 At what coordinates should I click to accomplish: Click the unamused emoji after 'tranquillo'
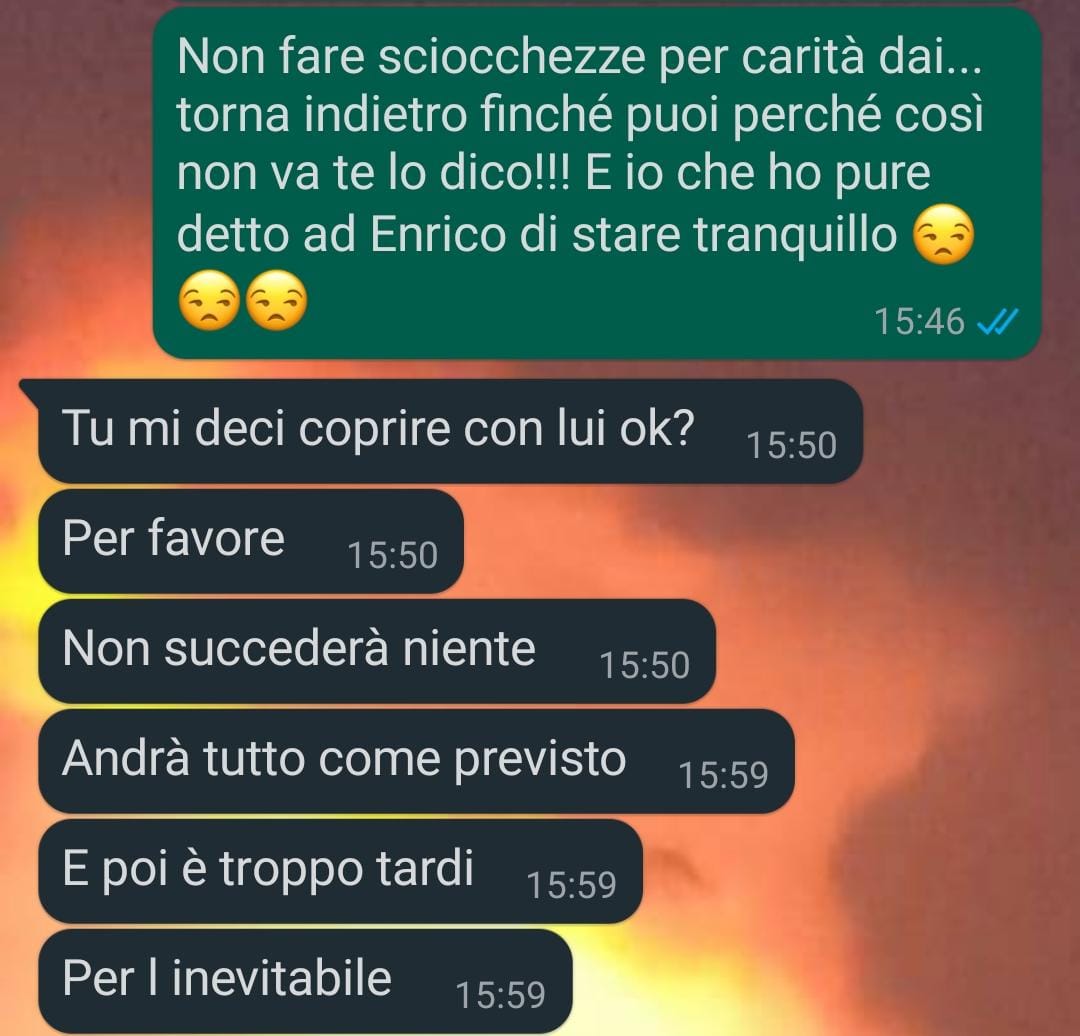[x=944, y=234]
